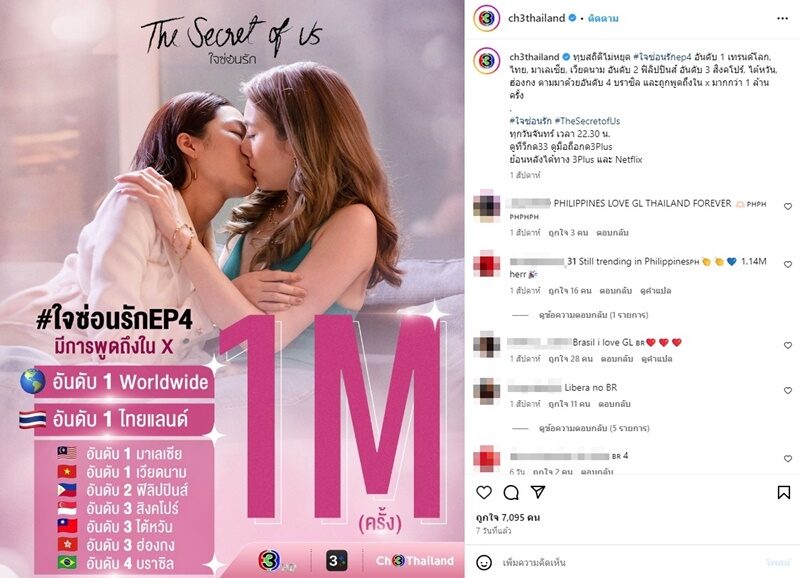Expand the 5 replies under Libera no BR
800x578 pixels.
tap(594, 428)
